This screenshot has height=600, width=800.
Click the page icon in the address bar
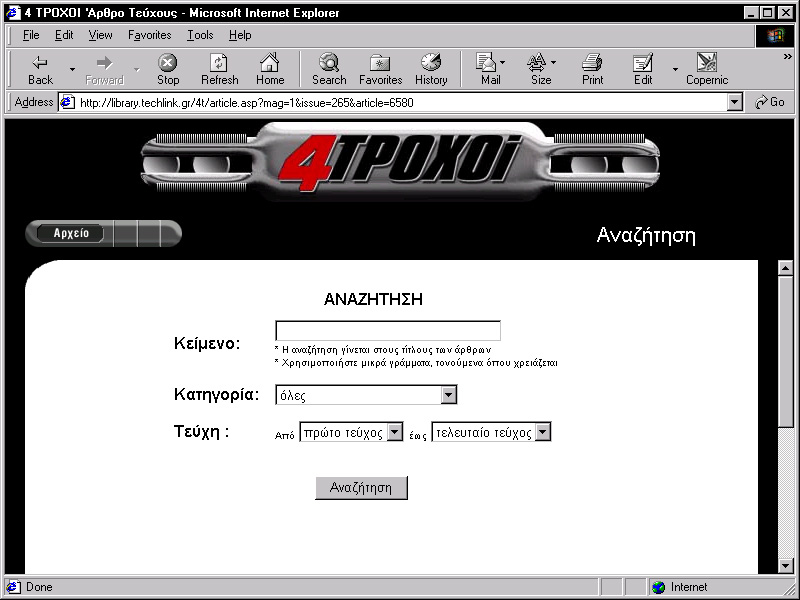click(x=67, y=103)
